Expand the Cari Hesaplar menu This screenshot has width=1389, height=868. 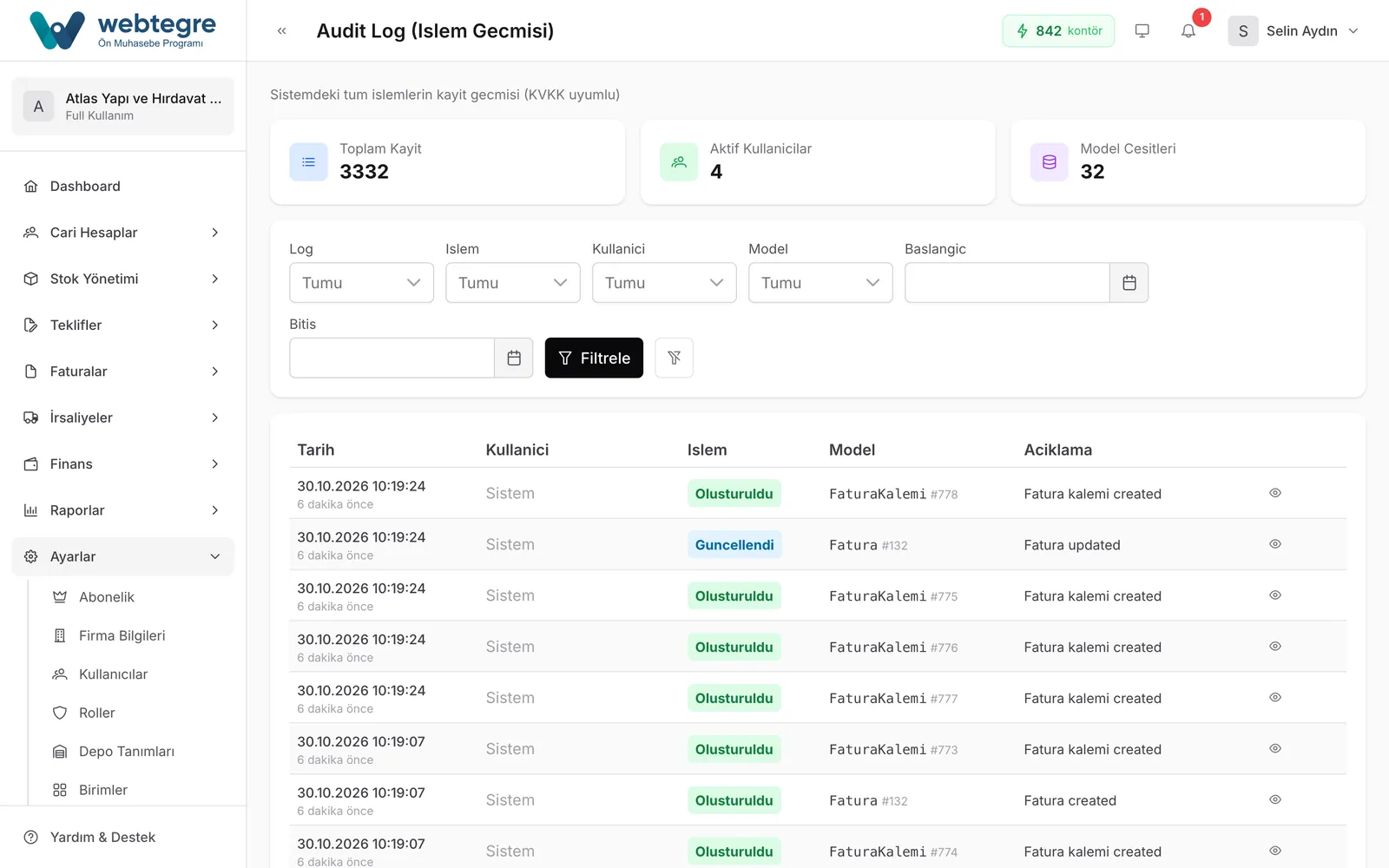[x=122, y=233]
